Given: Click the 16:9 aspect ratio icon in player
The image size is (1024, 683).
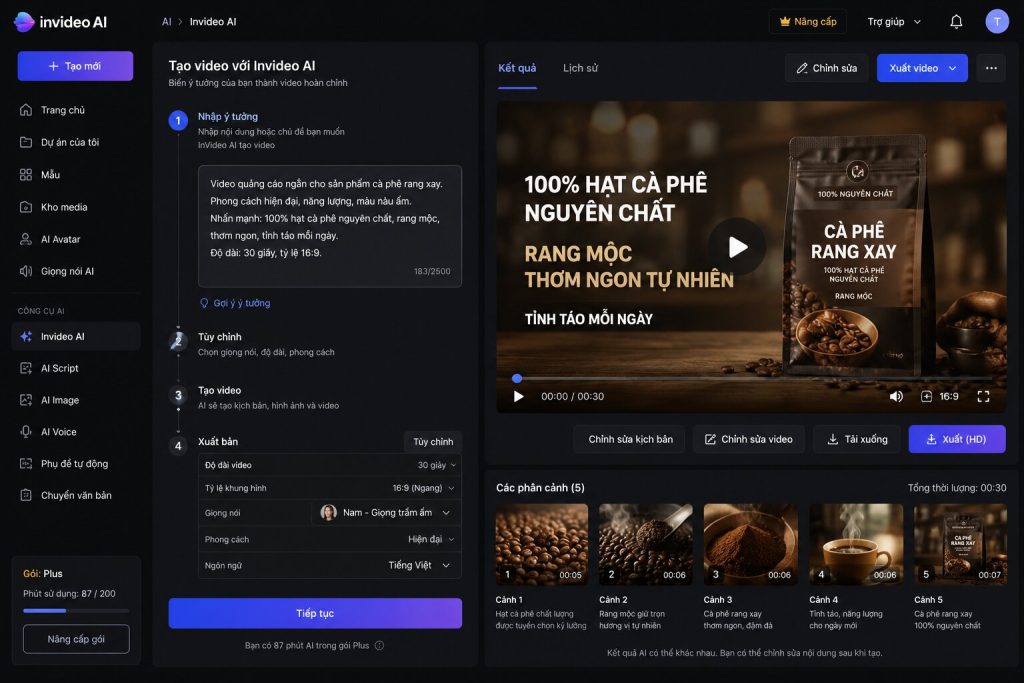Looking at the screenshot, I should [926, 396].
